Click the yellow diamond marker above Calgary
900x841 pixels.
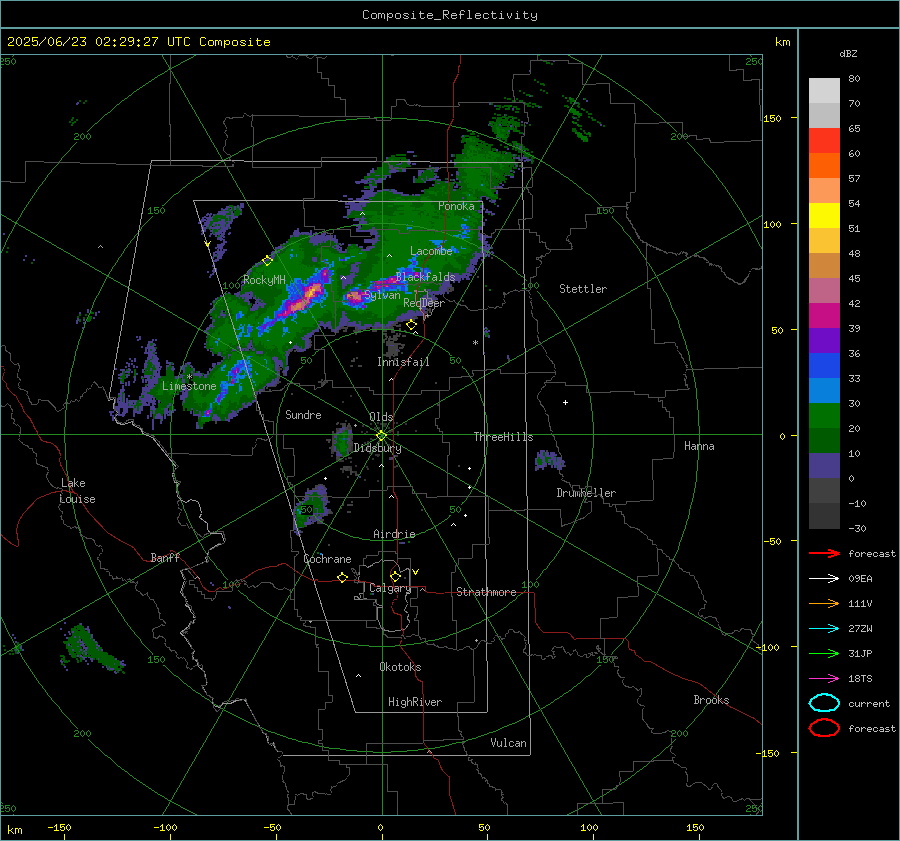[x=395, y=576]
